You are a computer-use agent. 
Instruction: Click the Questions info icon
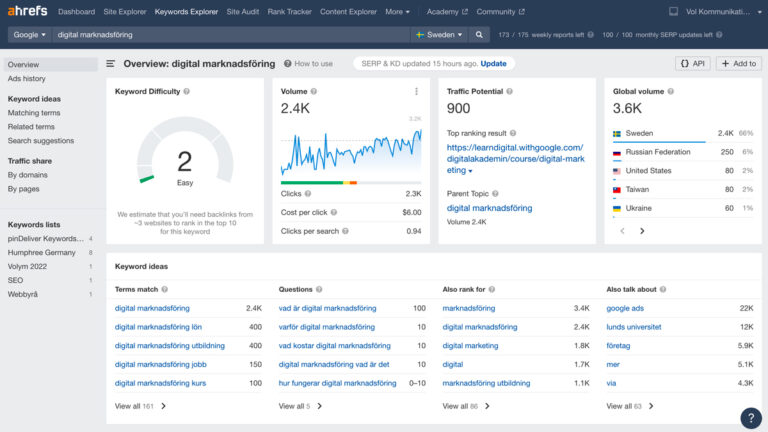pyautogui.click(x=319, y=289)
